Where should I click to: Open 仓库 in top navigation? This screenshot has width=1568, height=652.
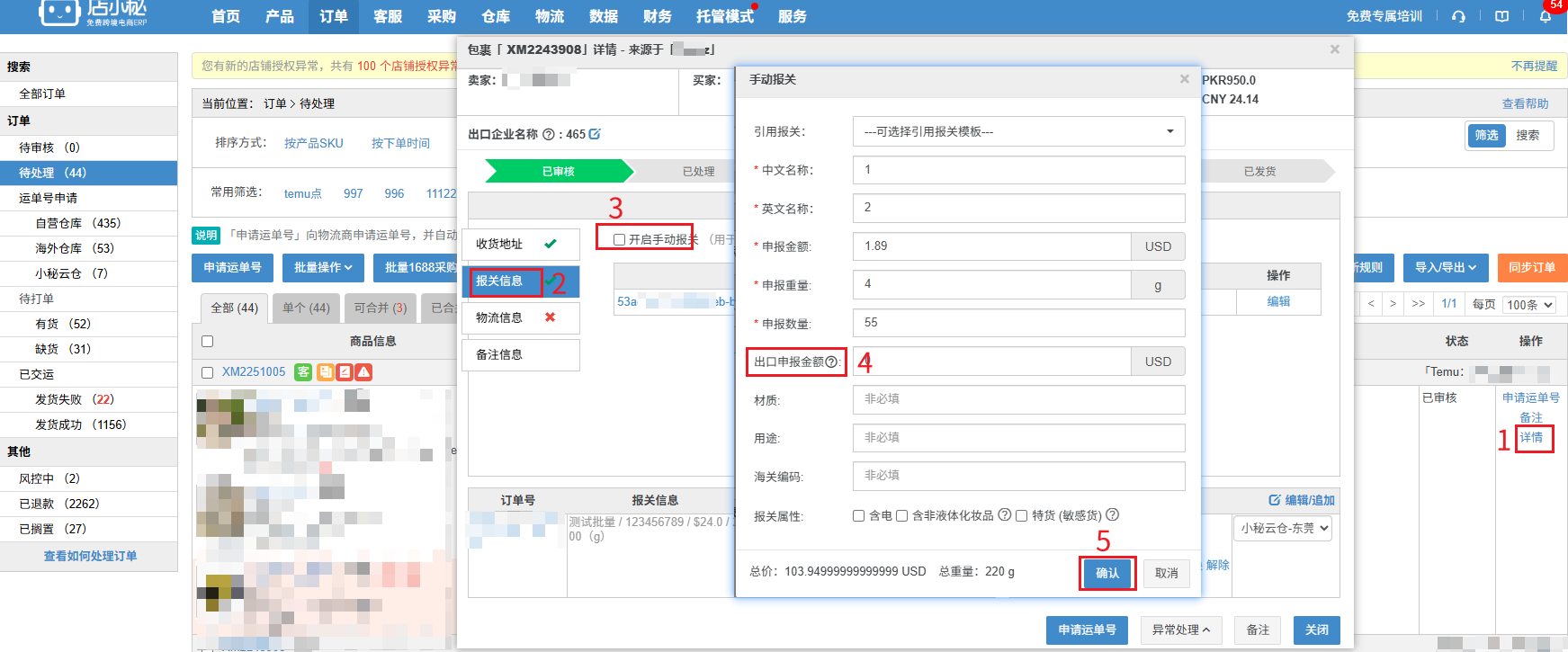click(496, 16)
